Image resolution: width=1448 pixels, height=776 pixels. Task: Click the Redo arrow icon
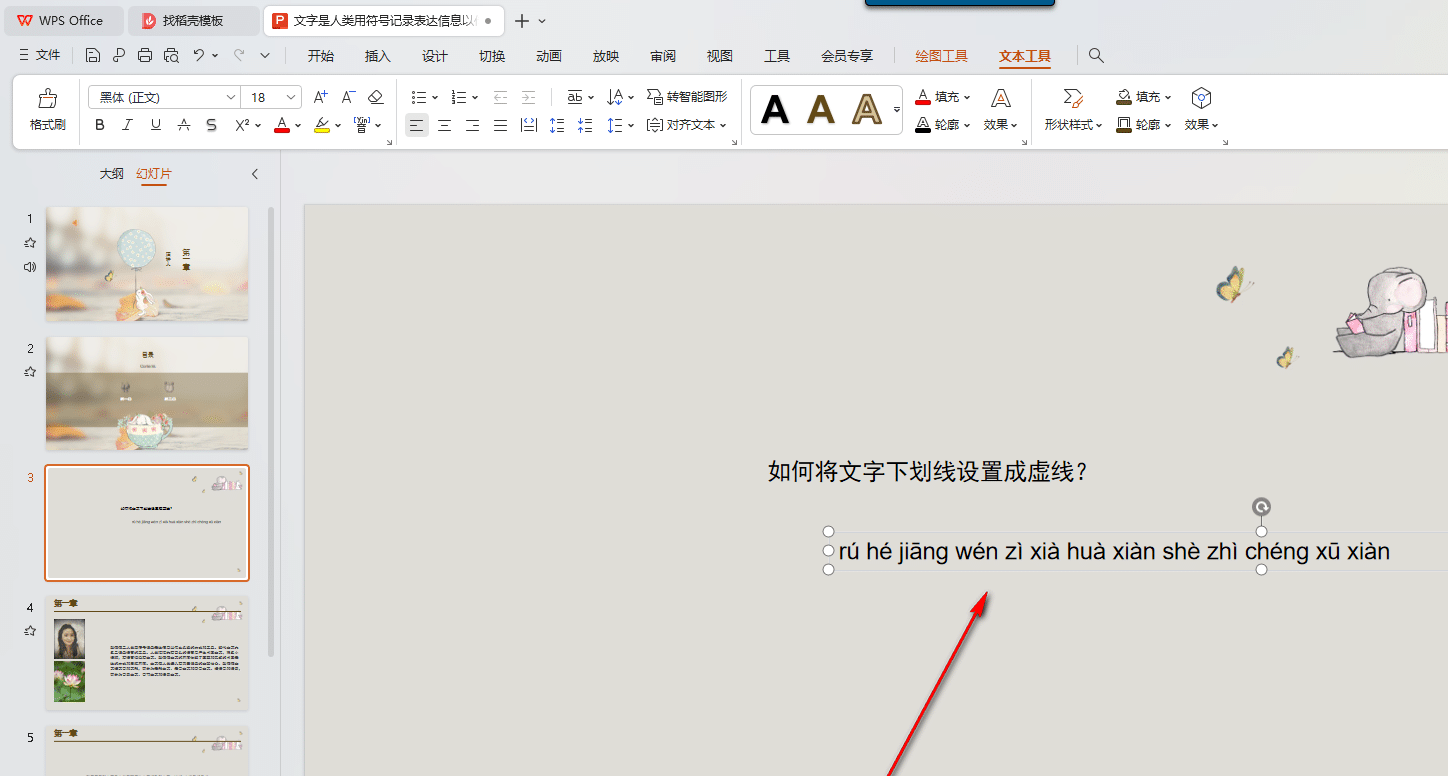pyautogui.click(x=239, y=56)
